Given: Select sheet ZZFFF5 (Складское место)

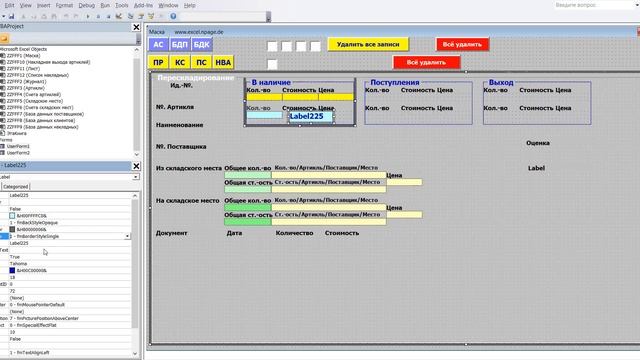Looking at the screenshot, I should click(x=35, y=101).
